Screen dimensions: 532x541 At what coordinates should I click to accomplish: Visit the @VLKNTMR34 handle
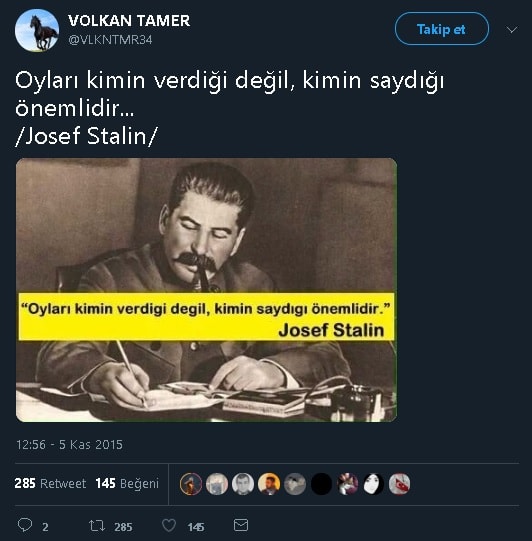pyautogui.click(x=110, y=40)
